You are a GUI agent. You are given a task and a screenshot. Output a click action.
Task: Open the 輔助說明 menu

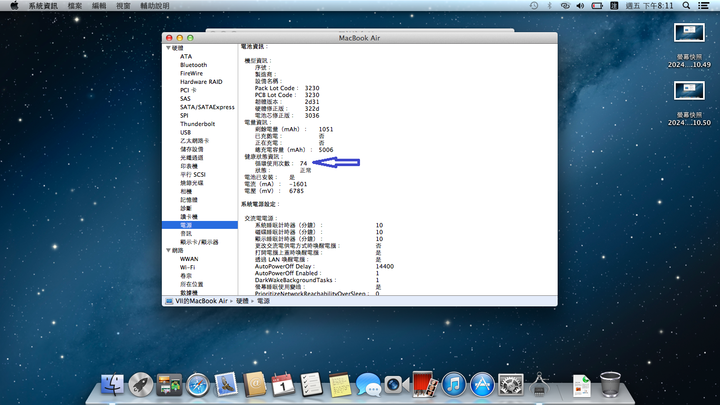click(x=155, y=6)
